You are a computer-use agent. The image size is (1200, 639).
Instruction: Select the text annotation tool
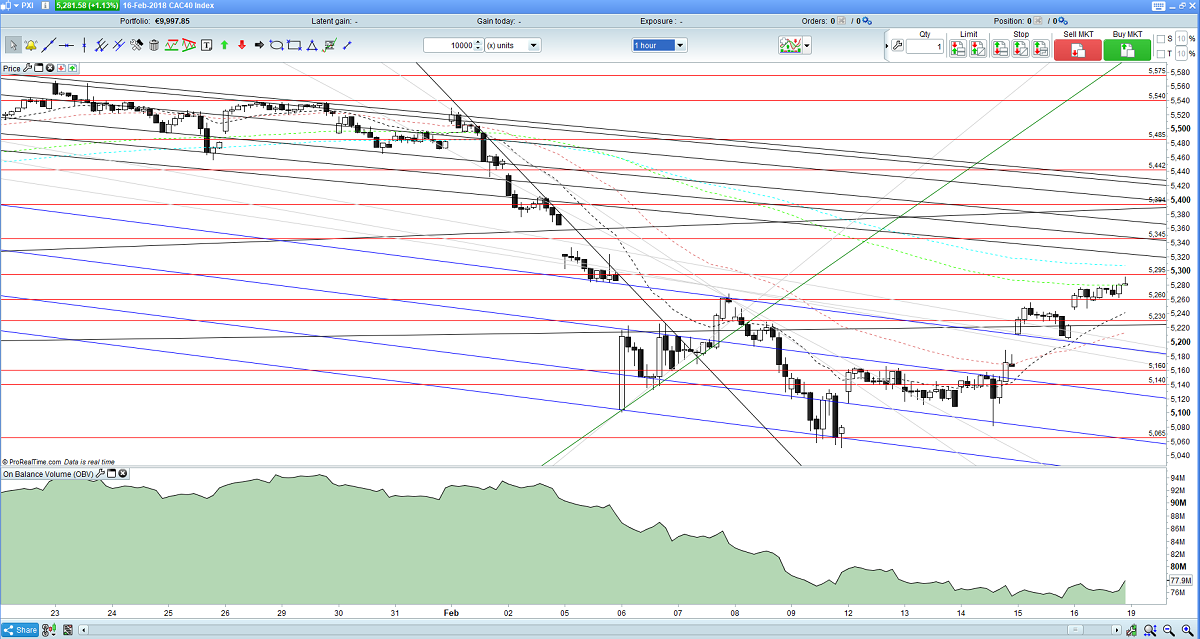pyautogui.click(x=207, y=45)
